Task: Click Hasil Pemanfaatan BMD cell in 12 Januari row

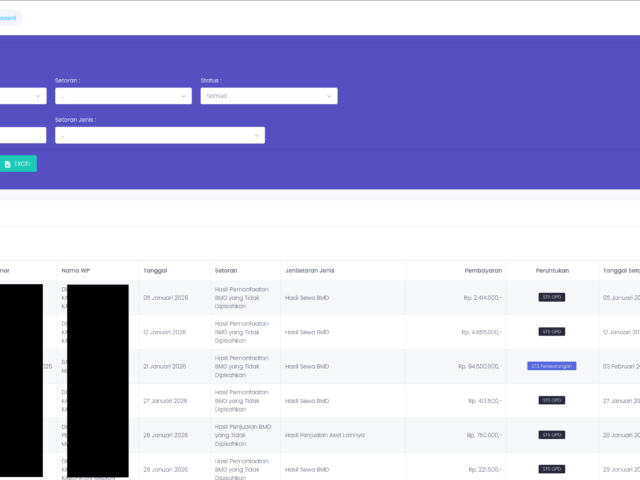Action: 242,332
